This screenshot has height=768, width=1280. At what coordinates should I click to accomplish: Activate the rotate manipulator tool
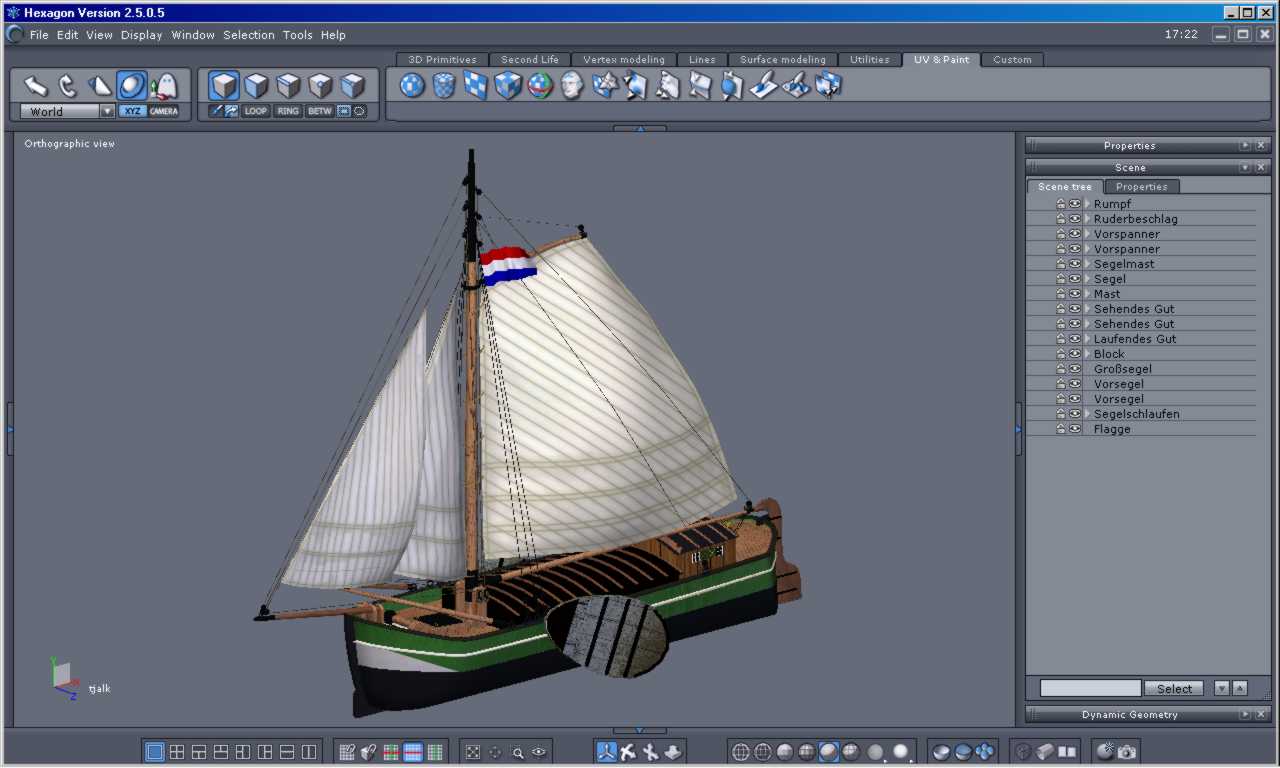coord(68,86)
